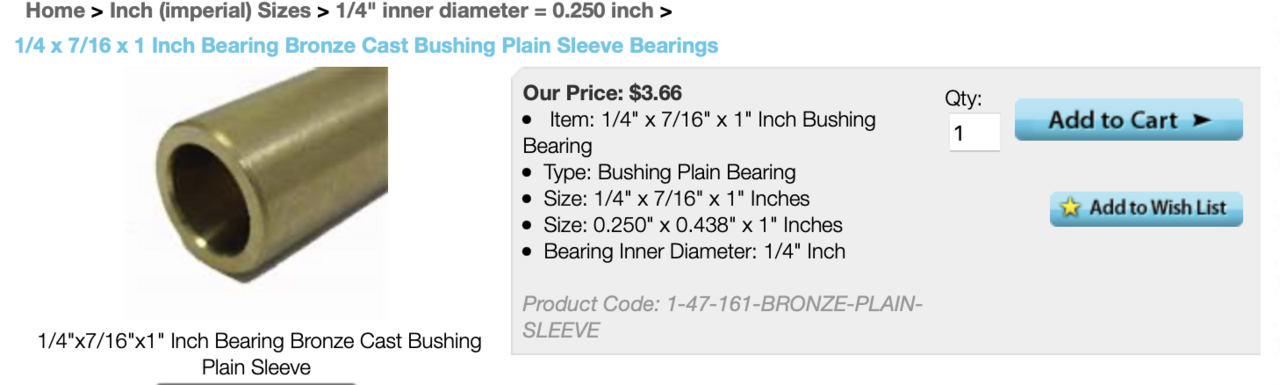This screenshot has width=1280, height=385.
Task: Click the Qty: label above the input
Action: (964, 98)
